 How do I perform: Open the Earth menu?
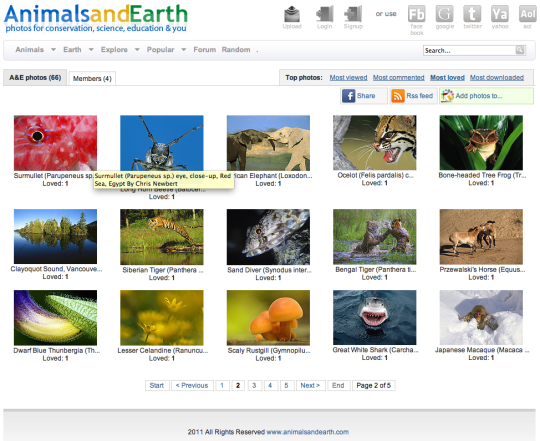(x=72, y=50)
